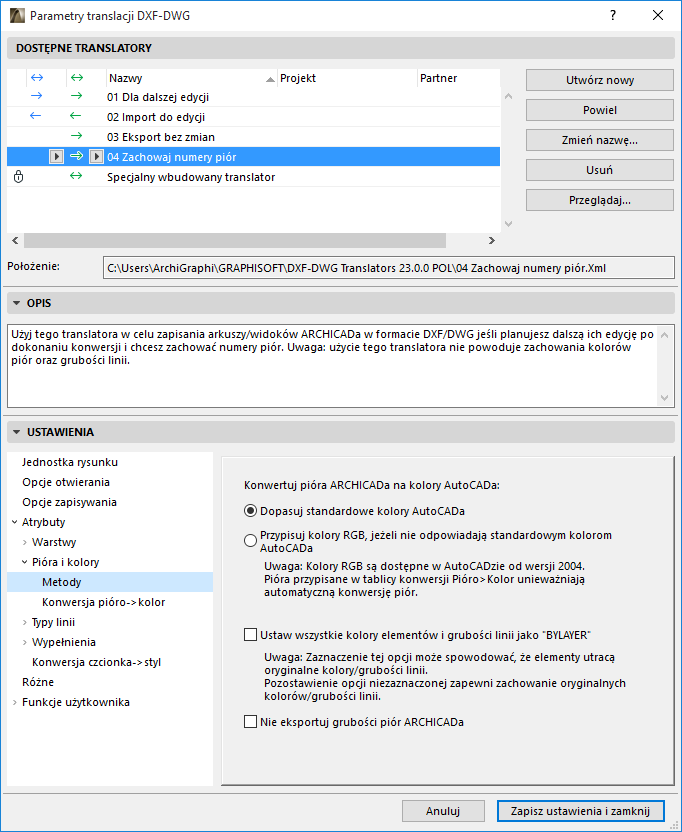The image size is (682, 832).
Task: Click the translator list scroll up arrow
Action: 508,96
